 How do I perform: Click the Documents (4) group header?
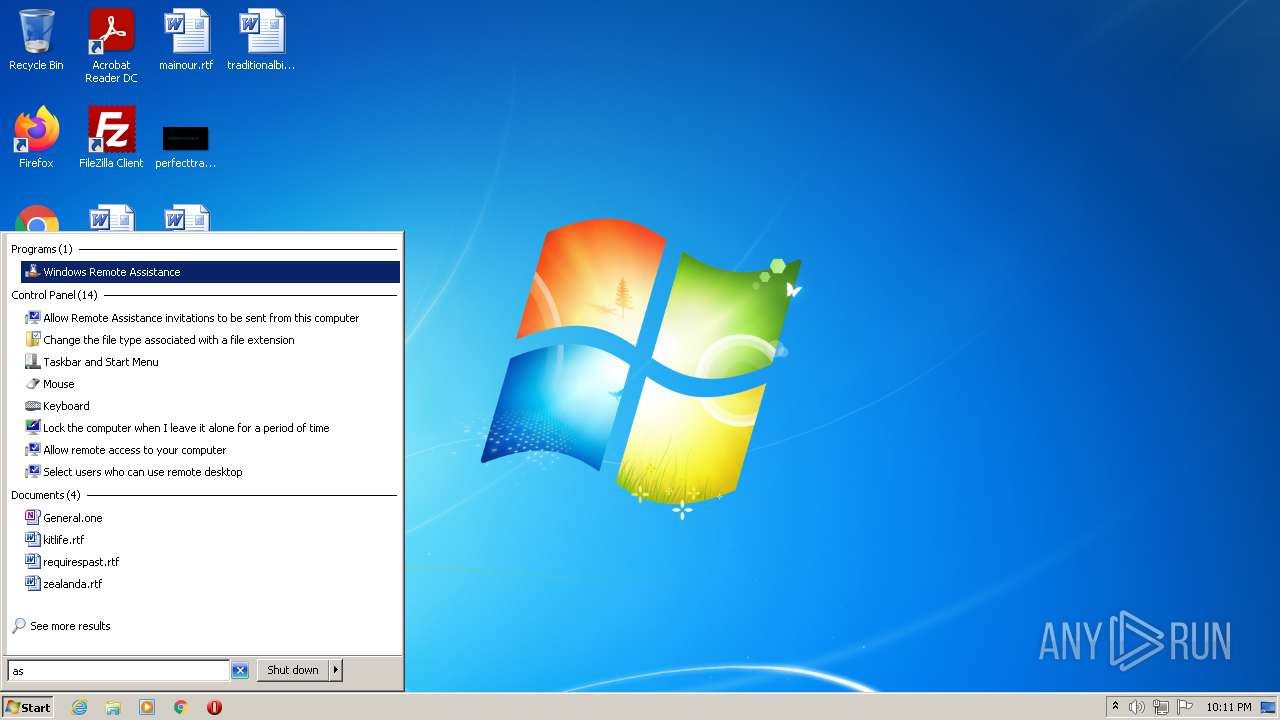46,495
